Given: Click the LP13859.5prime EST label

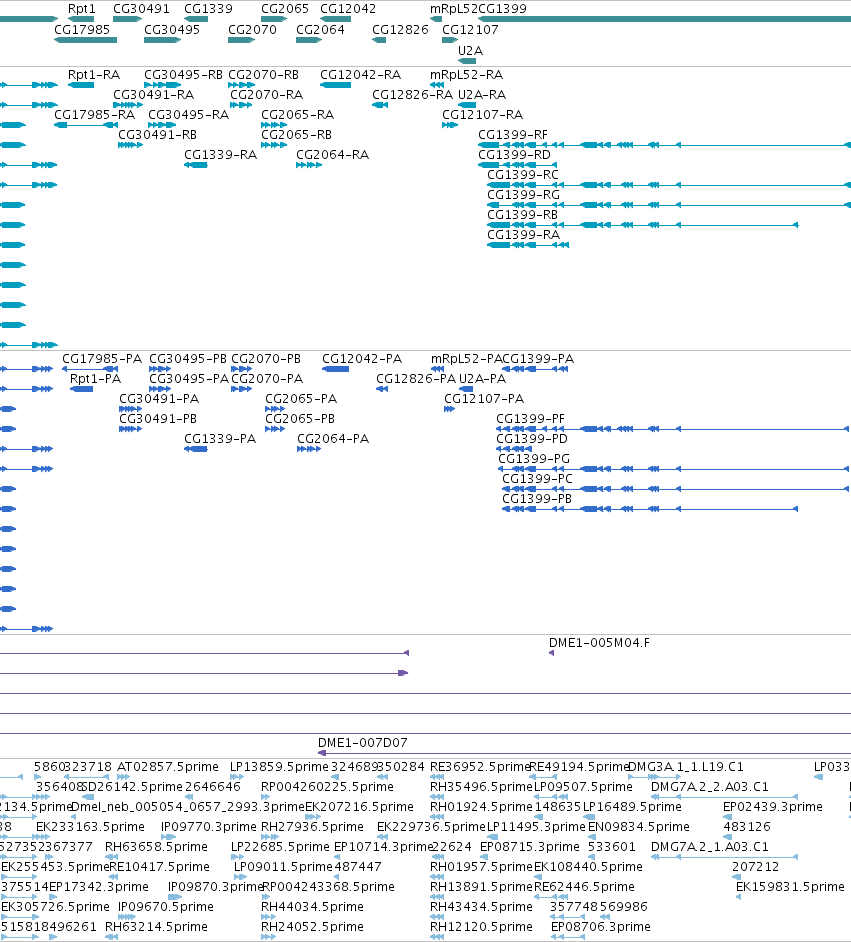Looking at the screenshot, I should click(279, 767).
